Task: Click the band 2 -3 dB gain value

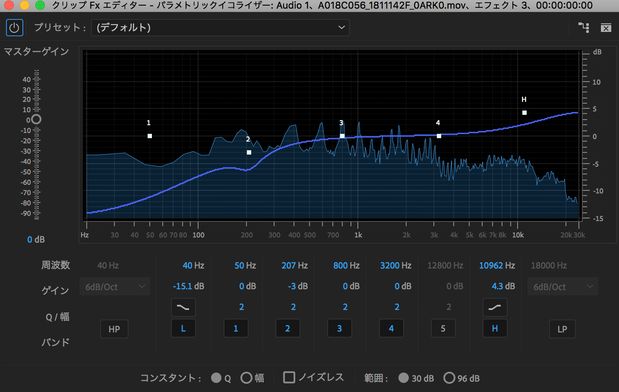Action: (298, 286)
